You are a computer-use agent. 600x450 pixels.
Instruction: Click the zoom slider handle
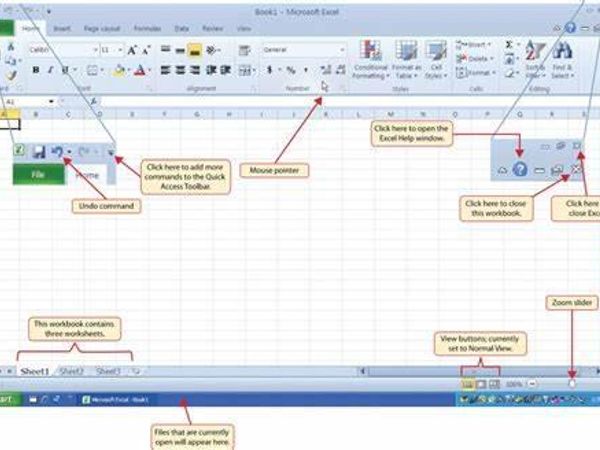572,383
